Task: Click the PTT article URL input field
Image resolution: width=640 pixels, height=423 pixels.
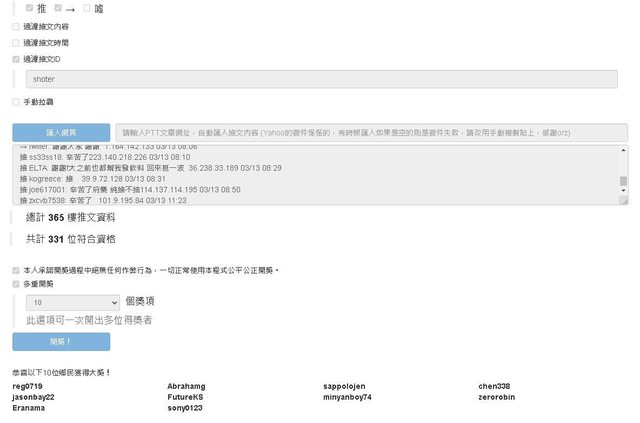Action: (371, 132)
